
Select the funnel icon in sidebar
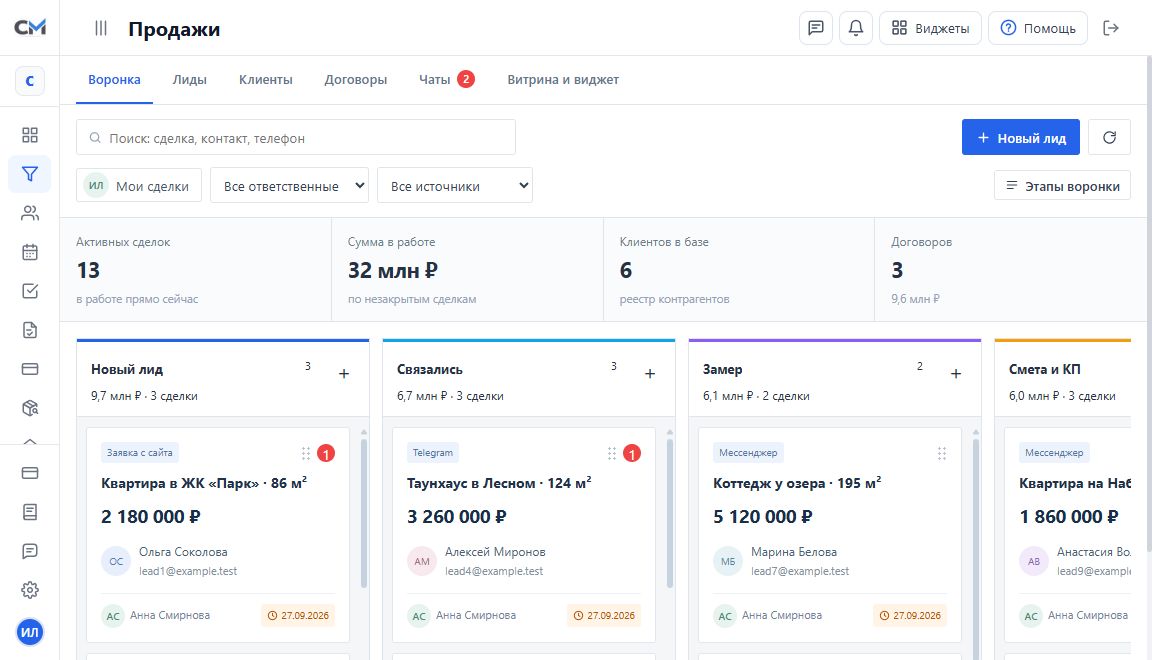30,174
